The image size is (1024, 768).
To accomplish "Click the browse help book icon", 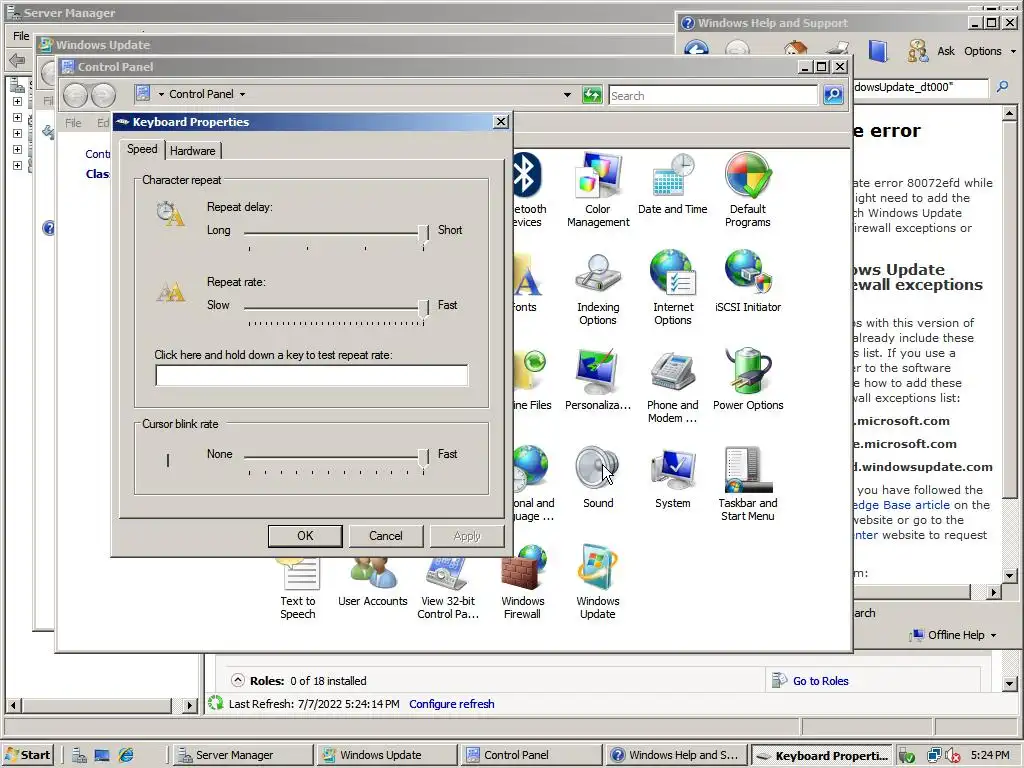I will click(x=878, y=51).
